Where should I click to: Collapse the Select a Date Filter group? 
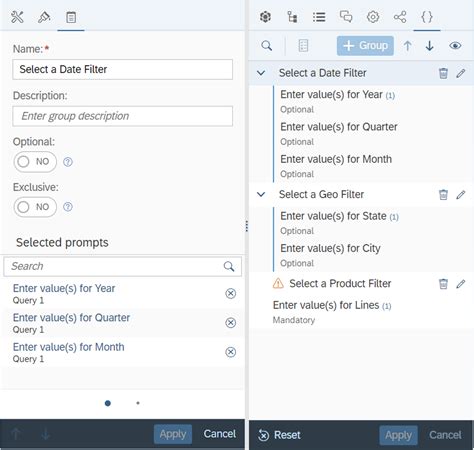coord(261,73)
